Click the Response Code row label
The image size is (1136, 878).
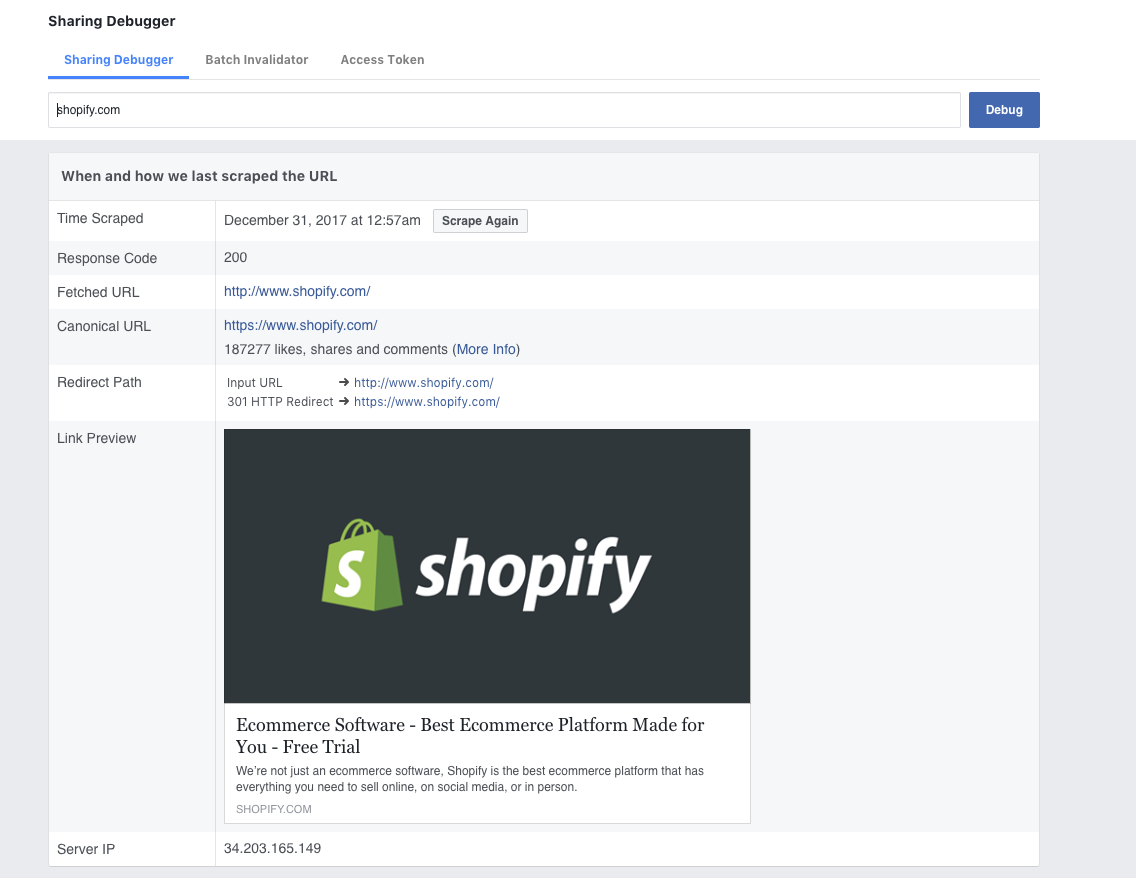pyautogui.click(x=107, y=258)
